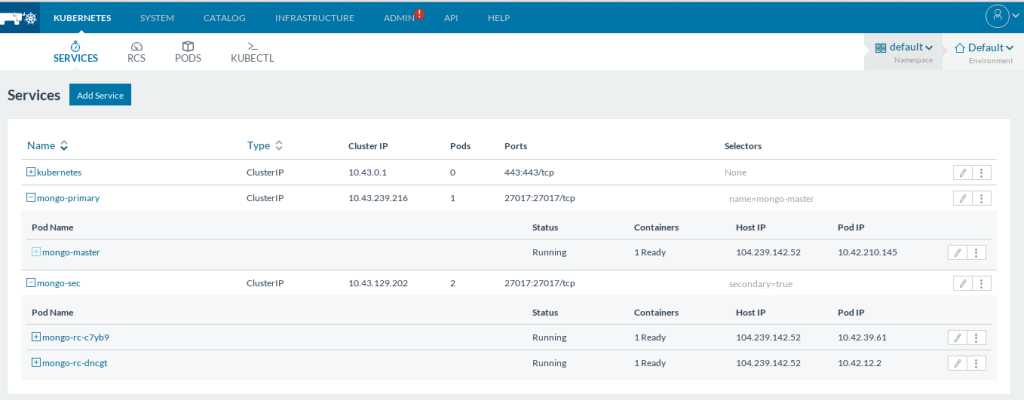Click the Add Service button

[100, 95]
